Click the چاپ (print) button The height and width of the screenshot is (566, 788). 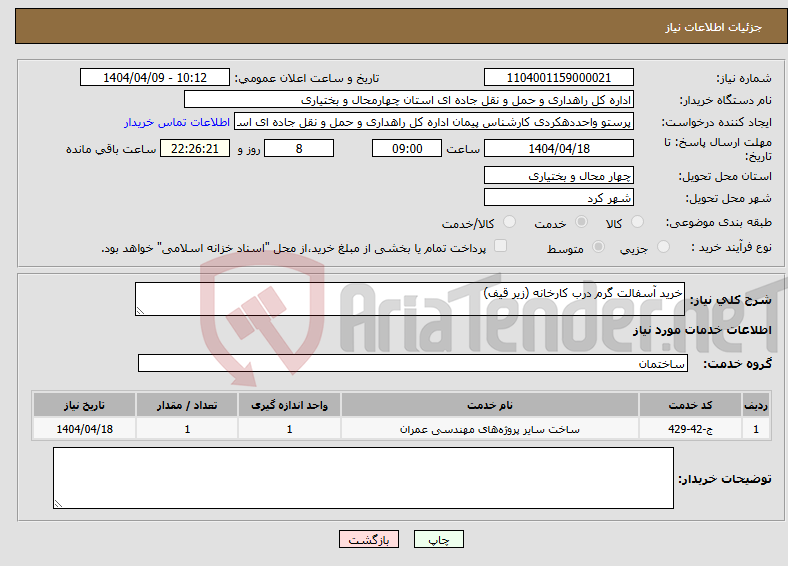click(438, 539)
